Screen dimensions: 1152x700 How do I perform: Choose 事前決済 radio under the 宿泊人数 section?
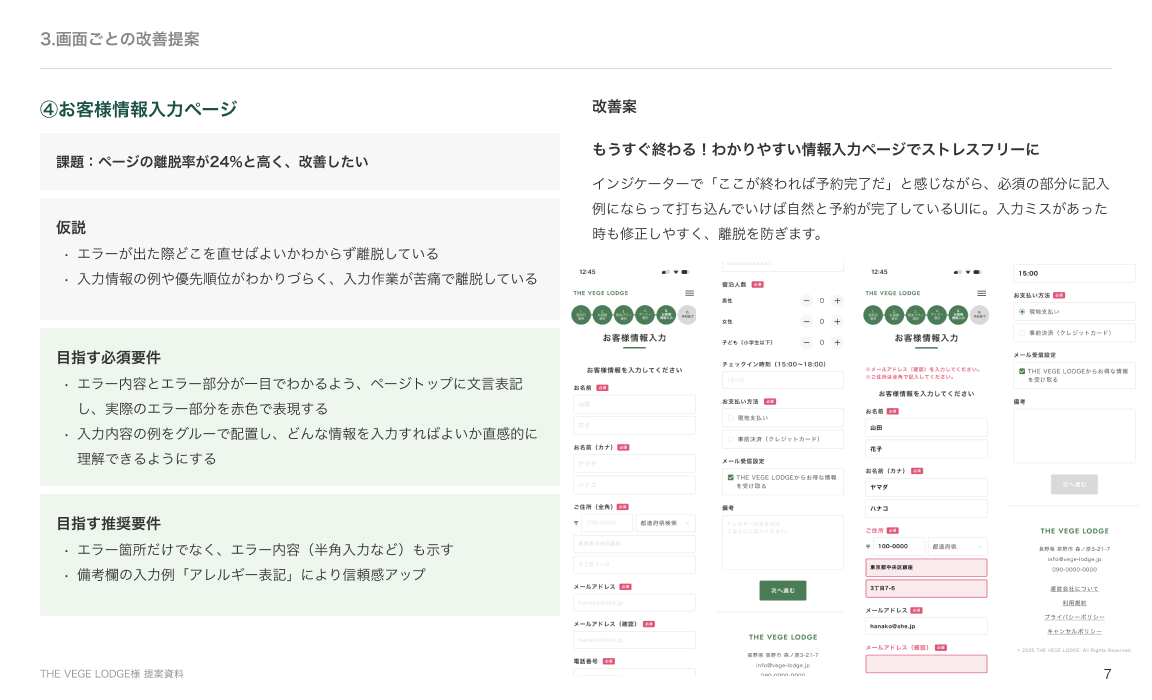(x=730, y=439)
